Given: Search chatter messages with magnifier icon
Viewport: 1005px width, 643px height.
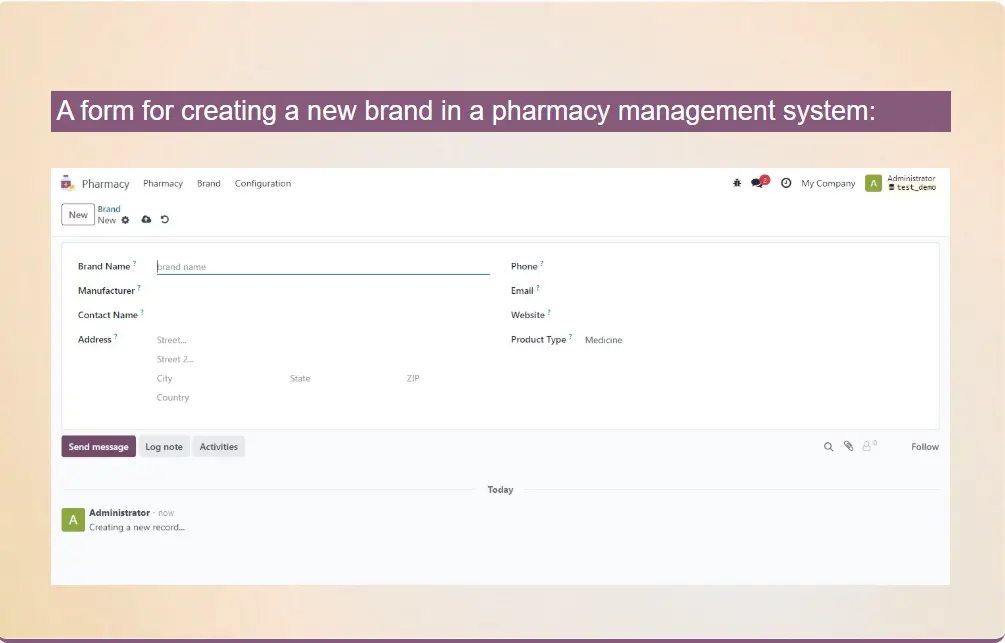Looking at the screenshot, I should (x=828, y=447).
